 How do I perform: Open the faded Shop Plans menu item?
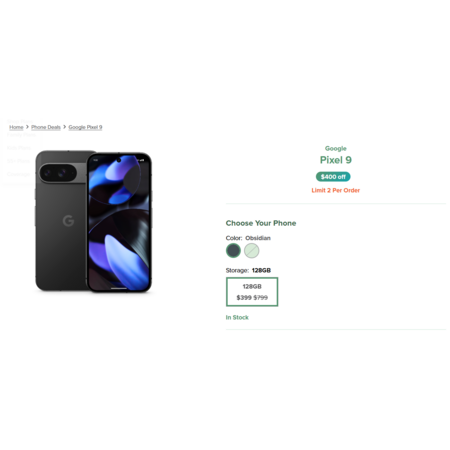20,121
